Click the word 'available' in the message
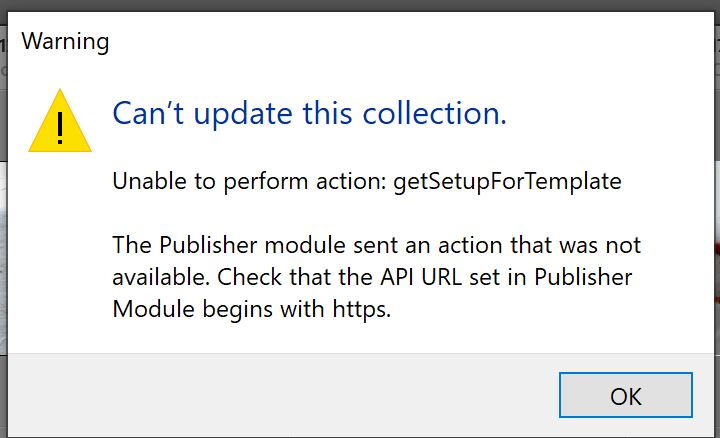The width and height of the screenshot is (720, 438). point(160,278)
